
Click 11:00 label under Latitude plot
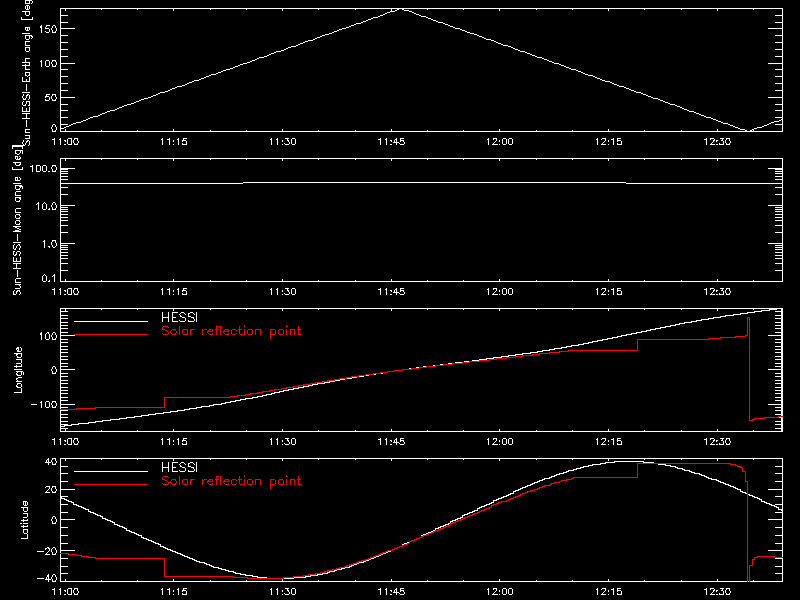[65, 592]
